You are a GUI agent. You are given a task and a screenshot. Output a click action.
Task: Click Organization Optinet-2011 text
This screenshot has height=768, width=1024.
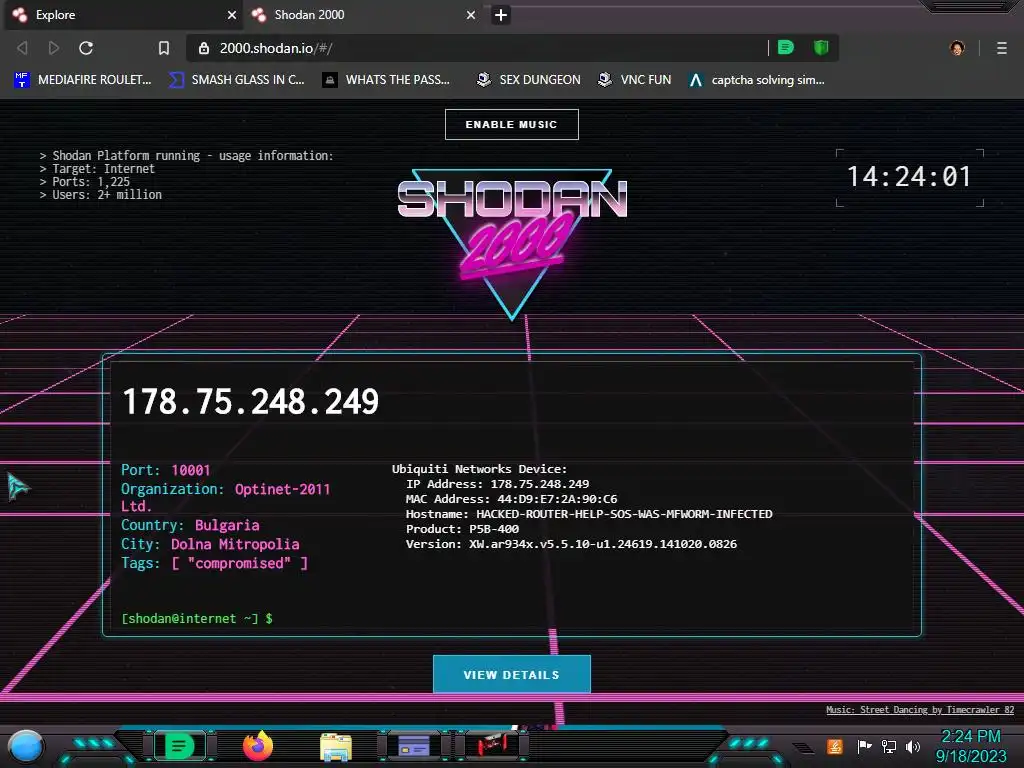click(x=225, y=497)
